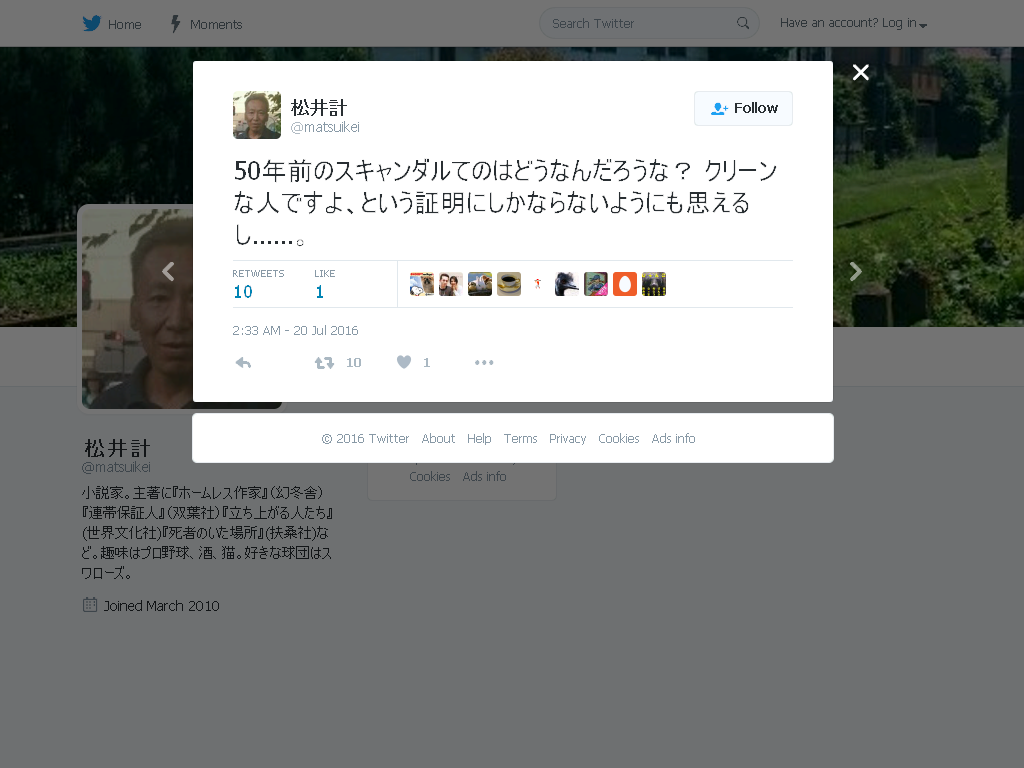Open the like count of 1
This screenshot has height=768, width=1024.
pos(319,292)
